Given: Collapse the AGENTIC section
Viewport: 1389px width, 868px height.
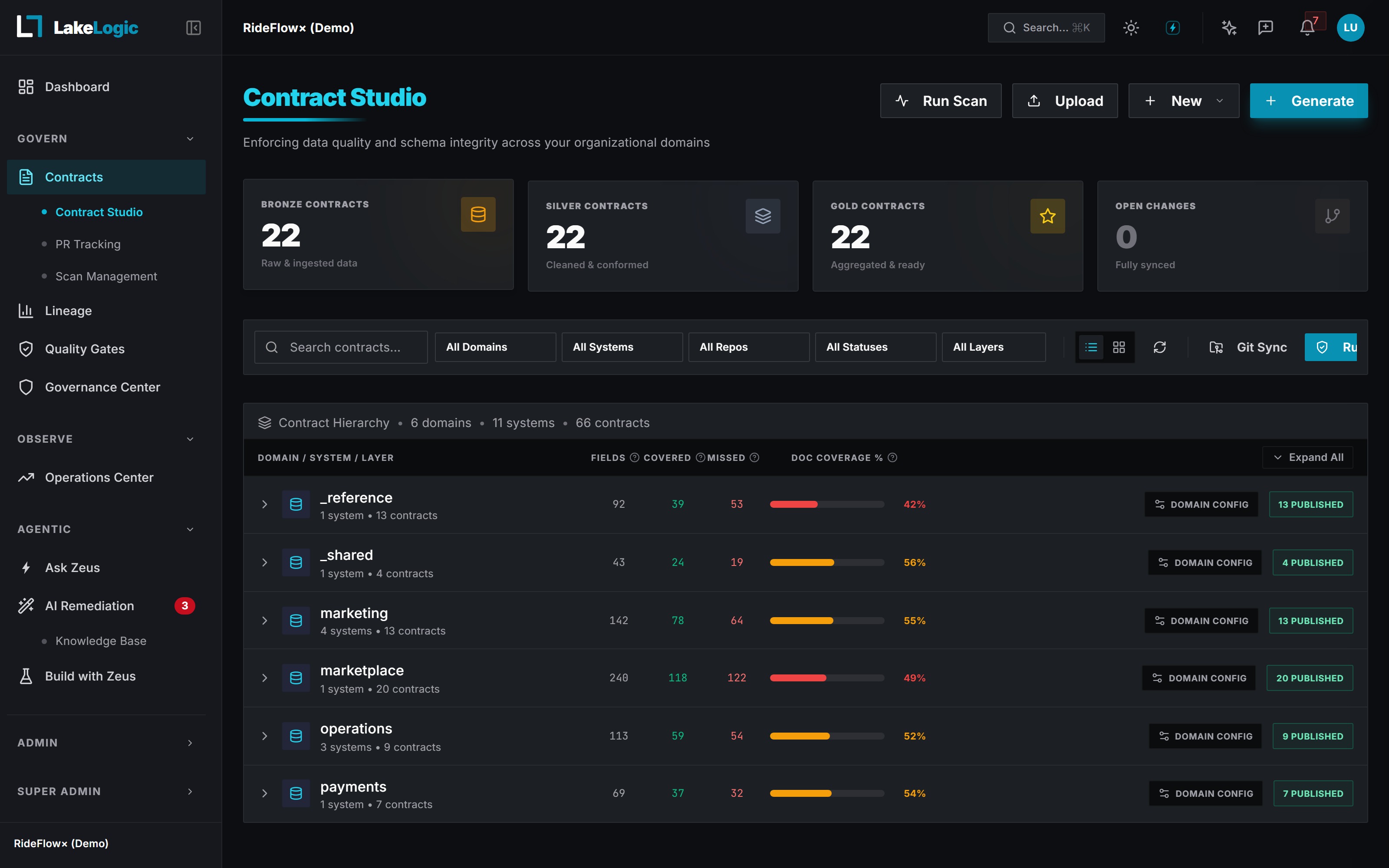Looking at the screenshot, I should 106,529.
